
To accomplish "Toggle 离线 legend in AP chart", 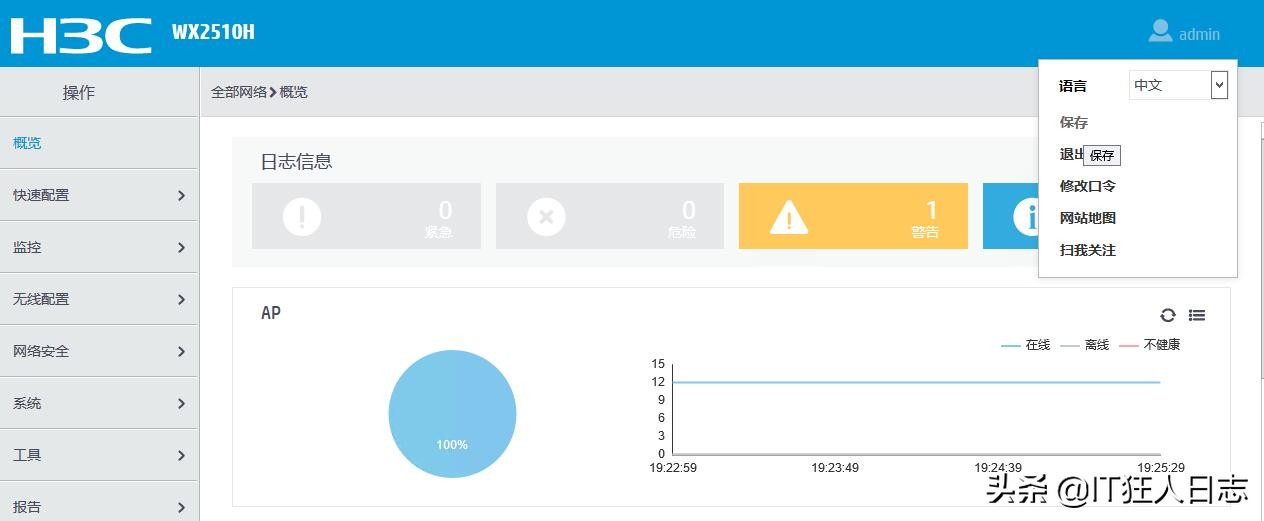I will [x=1085, y=345].
